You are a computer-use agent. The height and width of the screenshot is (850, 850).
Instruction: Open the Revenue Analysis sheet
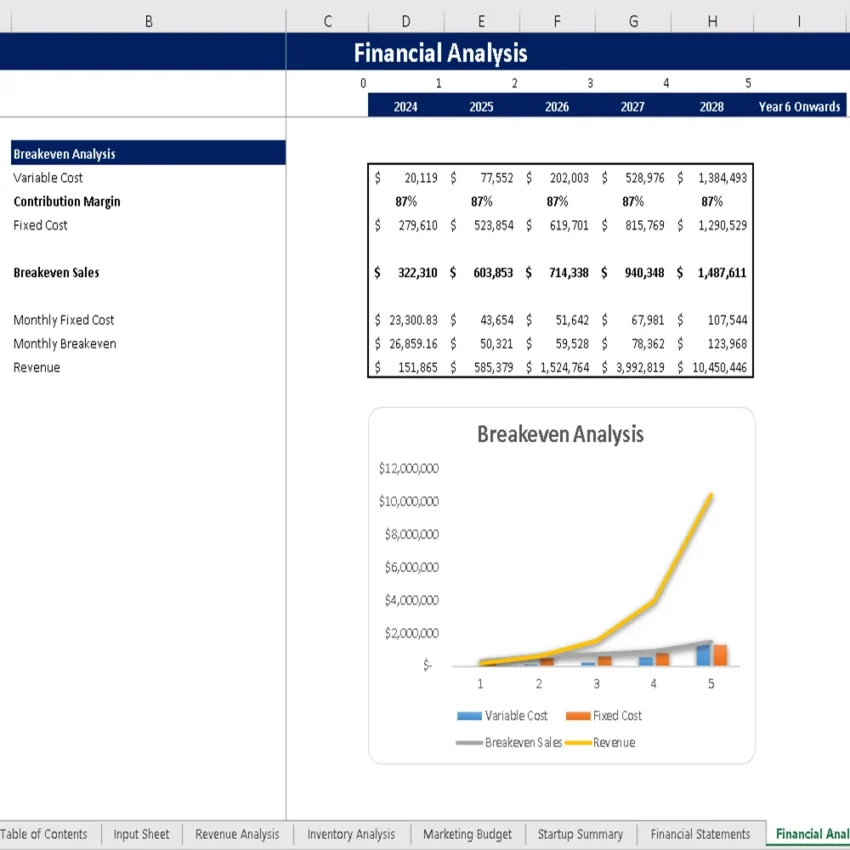tap(237, 834)
